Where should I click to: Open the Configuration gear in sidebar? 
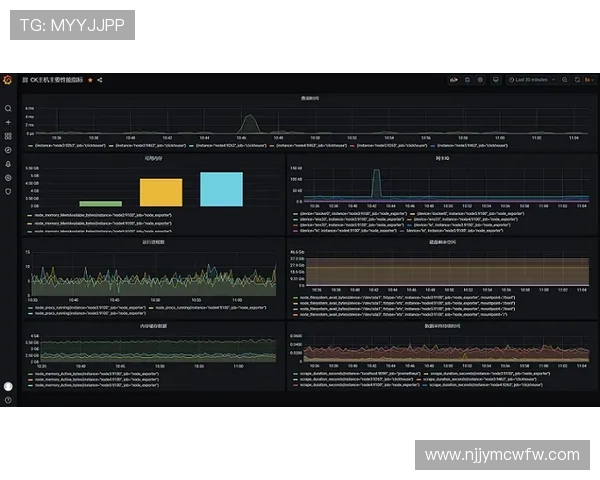[x=8, y=178]
